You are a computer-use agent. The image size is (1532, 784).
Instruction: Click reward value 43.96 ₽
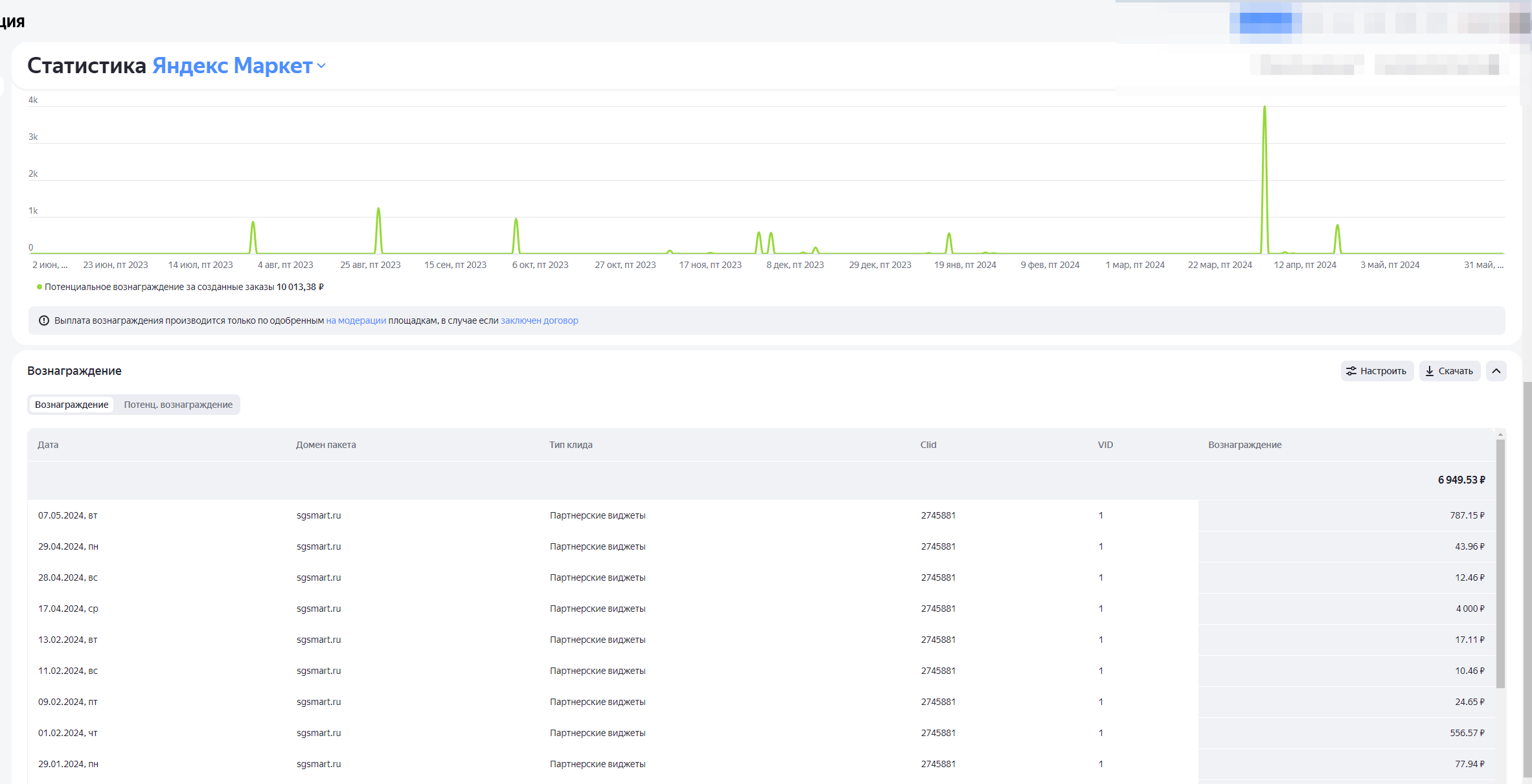pyautogui.click(x=1470, y=546)
